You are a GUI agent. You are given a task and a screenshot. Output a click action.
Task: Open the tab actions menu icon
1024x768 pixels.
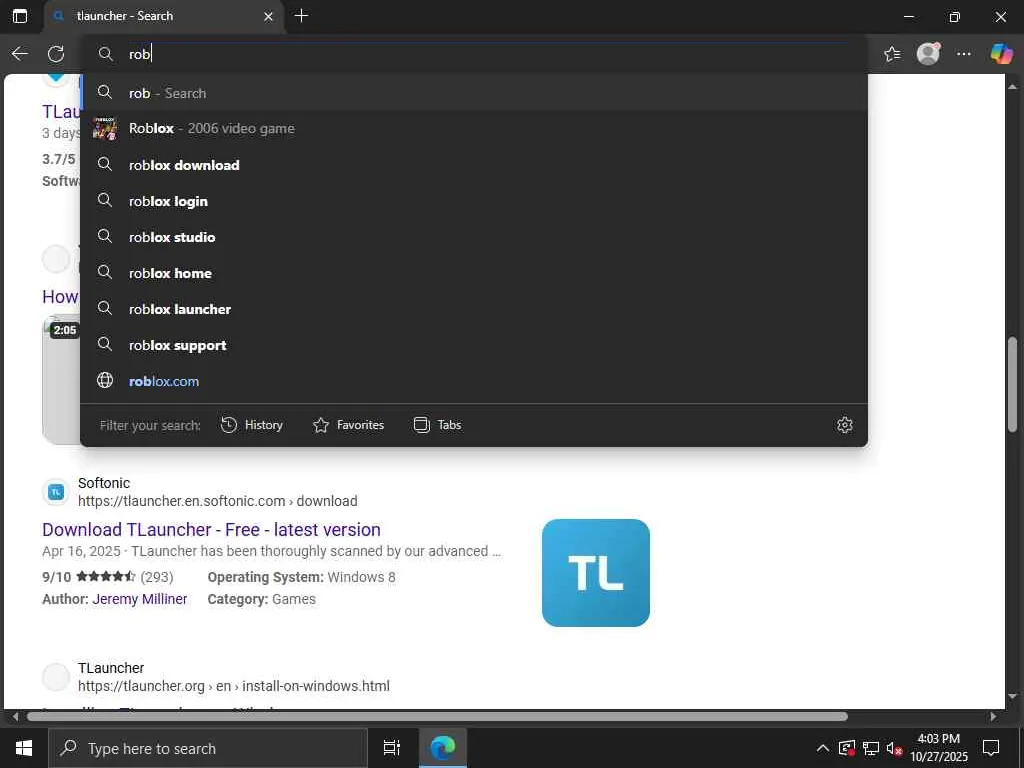[x=20, y=16]
